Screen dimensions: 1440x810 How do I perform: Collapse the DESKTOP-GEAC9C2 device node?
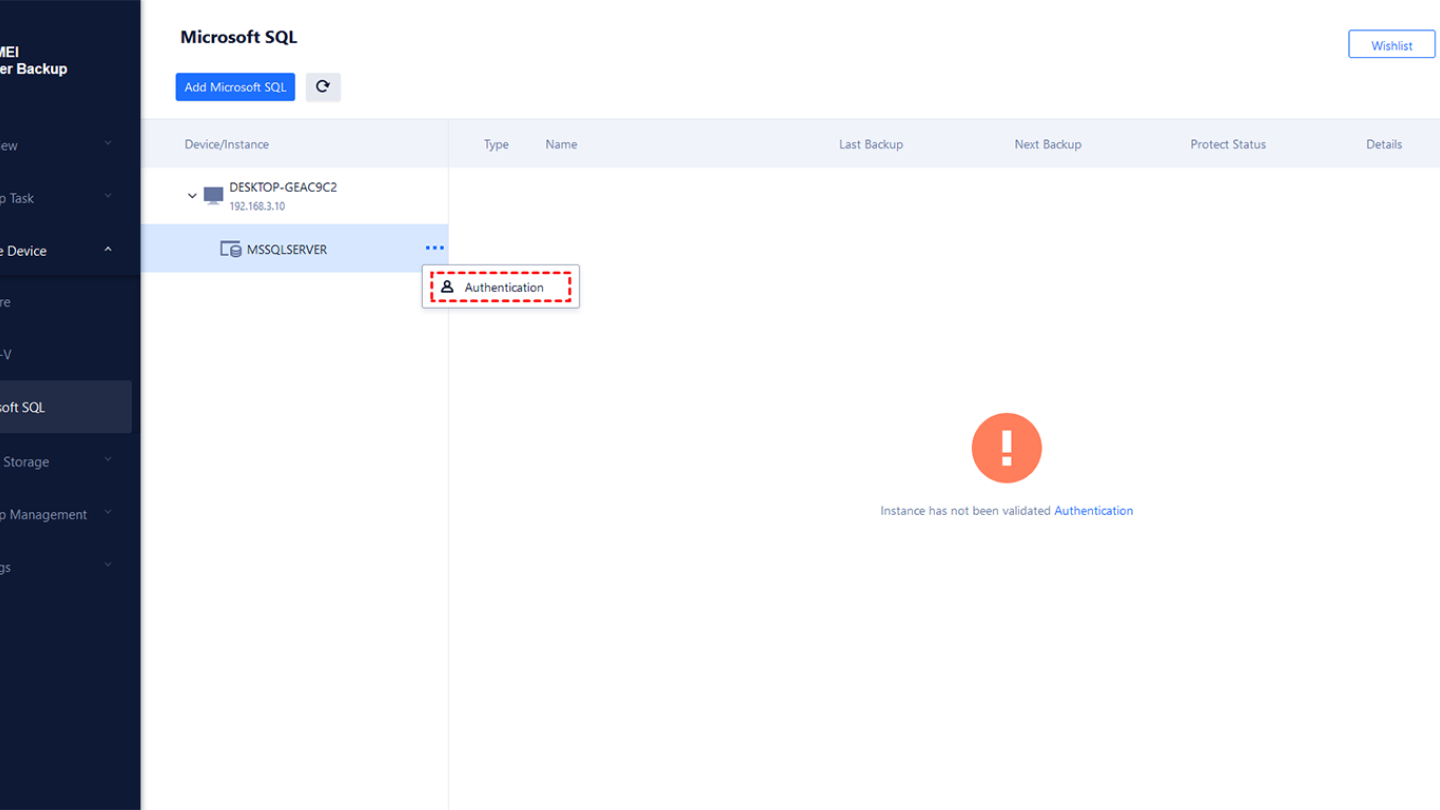192,196
